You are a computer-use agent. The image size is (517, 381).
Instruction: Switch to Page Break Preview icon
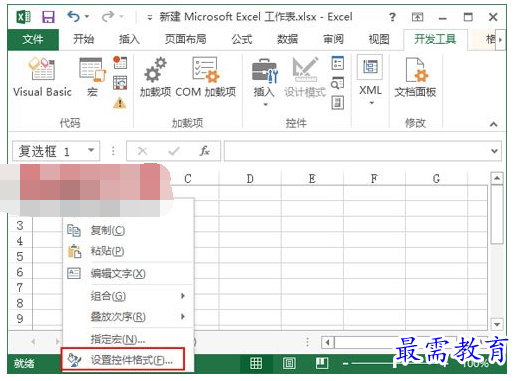click(x=322, y=363)
